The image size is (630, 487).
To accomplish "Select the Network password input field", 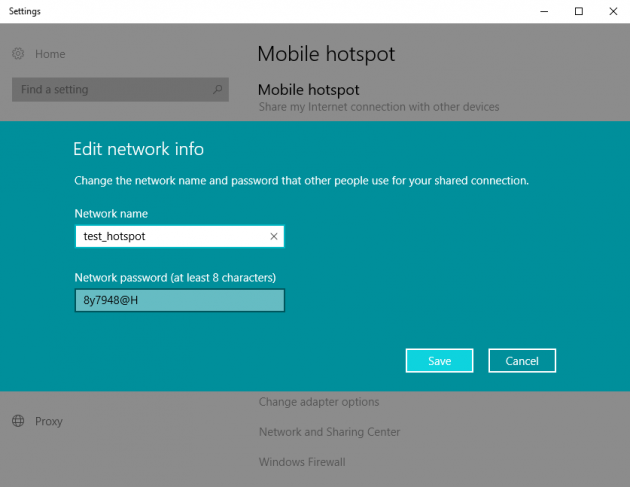I will pos(180,300).
